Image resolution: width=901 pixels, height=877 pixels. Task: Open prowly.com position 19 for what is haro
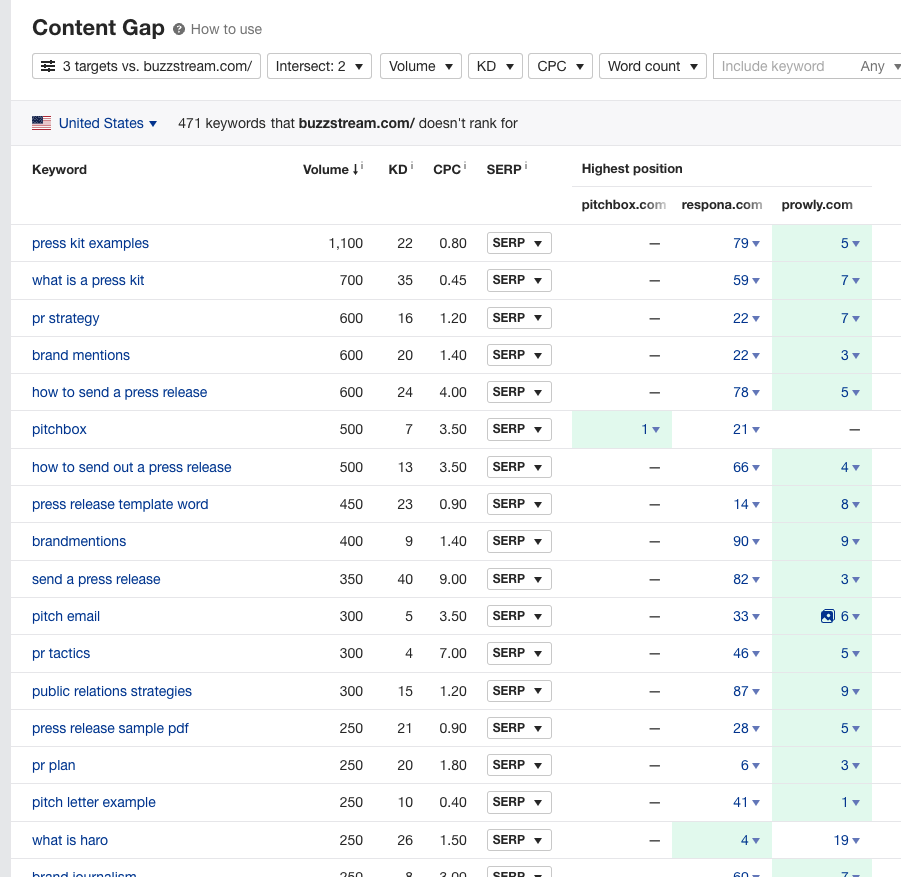point(847,840)
